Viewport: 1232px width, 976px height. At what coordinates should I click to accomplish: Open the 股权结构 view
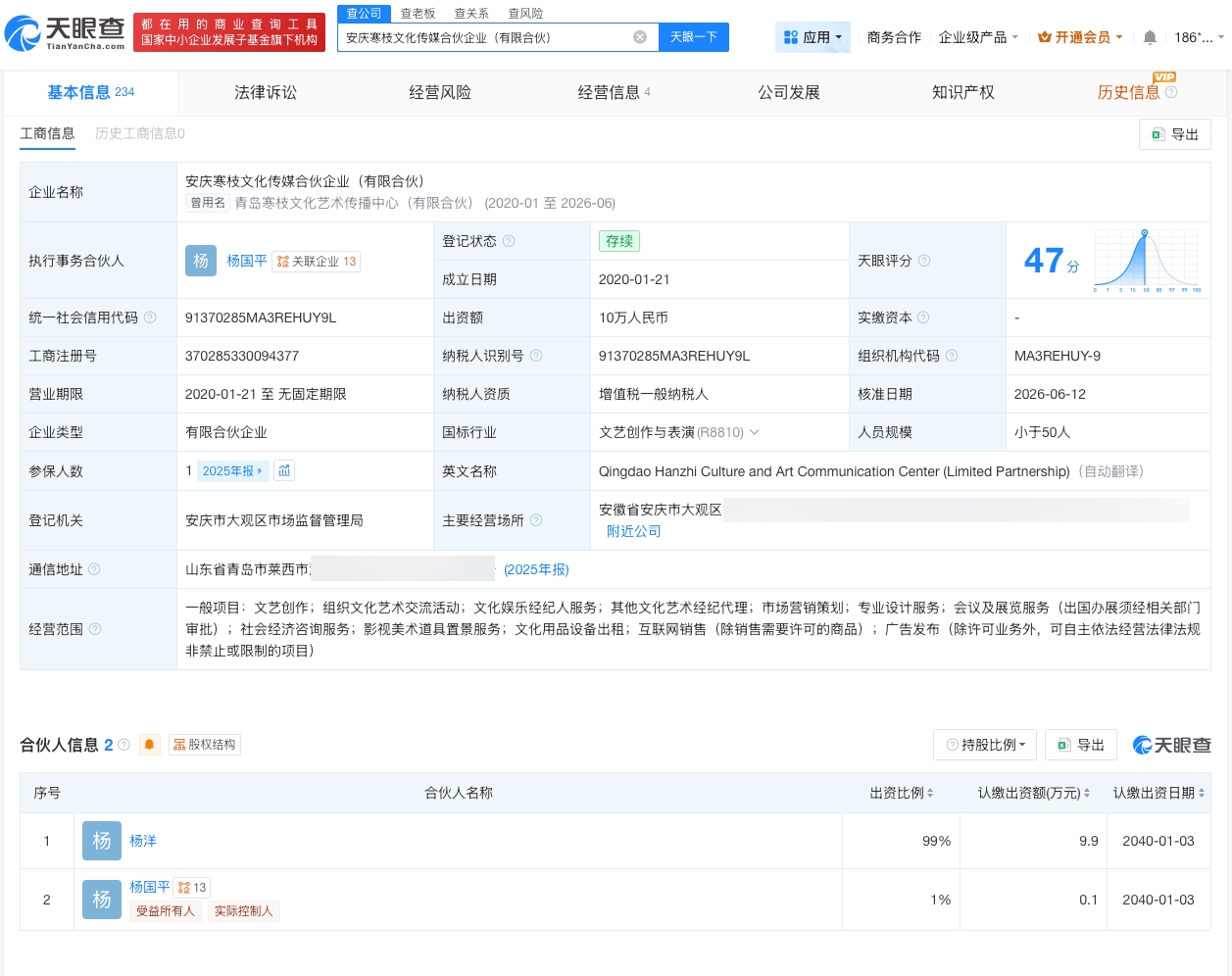click(x=205, y=745)
